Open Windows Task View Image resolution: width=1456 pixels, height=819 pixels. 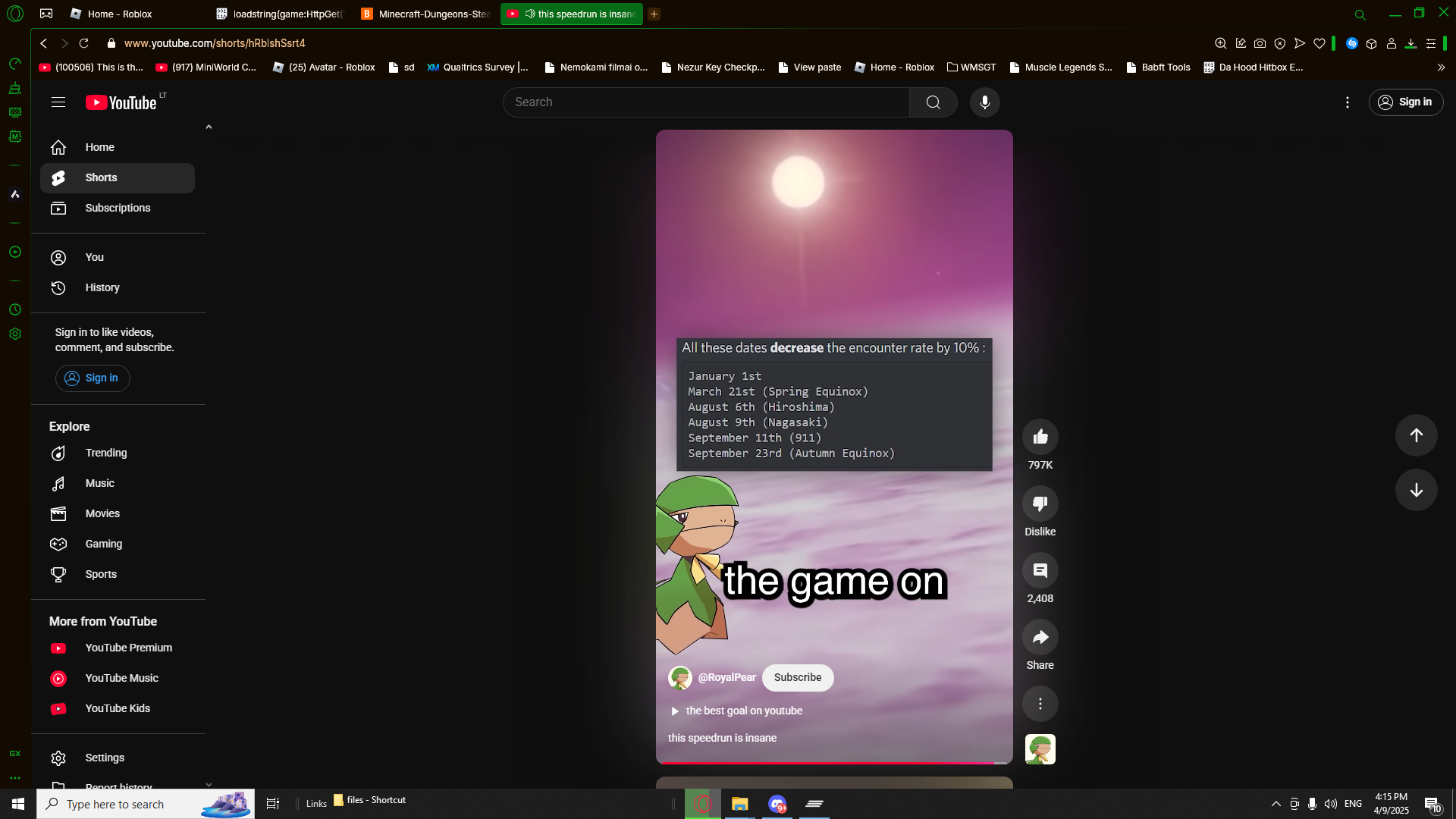tap(273, 804)
